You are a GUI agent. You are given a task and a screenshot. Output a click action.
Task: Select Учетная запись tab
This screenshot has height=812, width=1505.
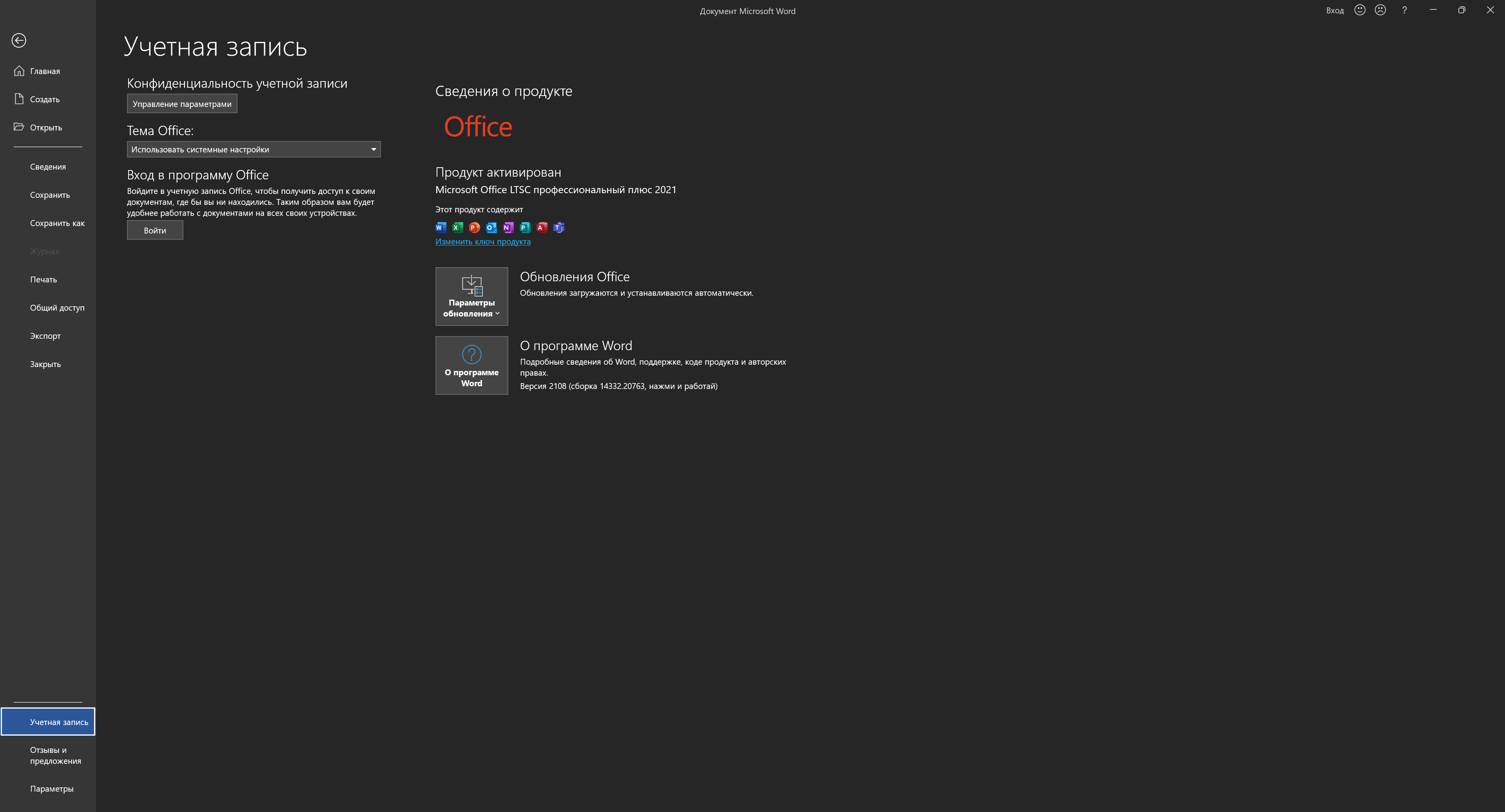pyautogui.click(x=48, y=722)
